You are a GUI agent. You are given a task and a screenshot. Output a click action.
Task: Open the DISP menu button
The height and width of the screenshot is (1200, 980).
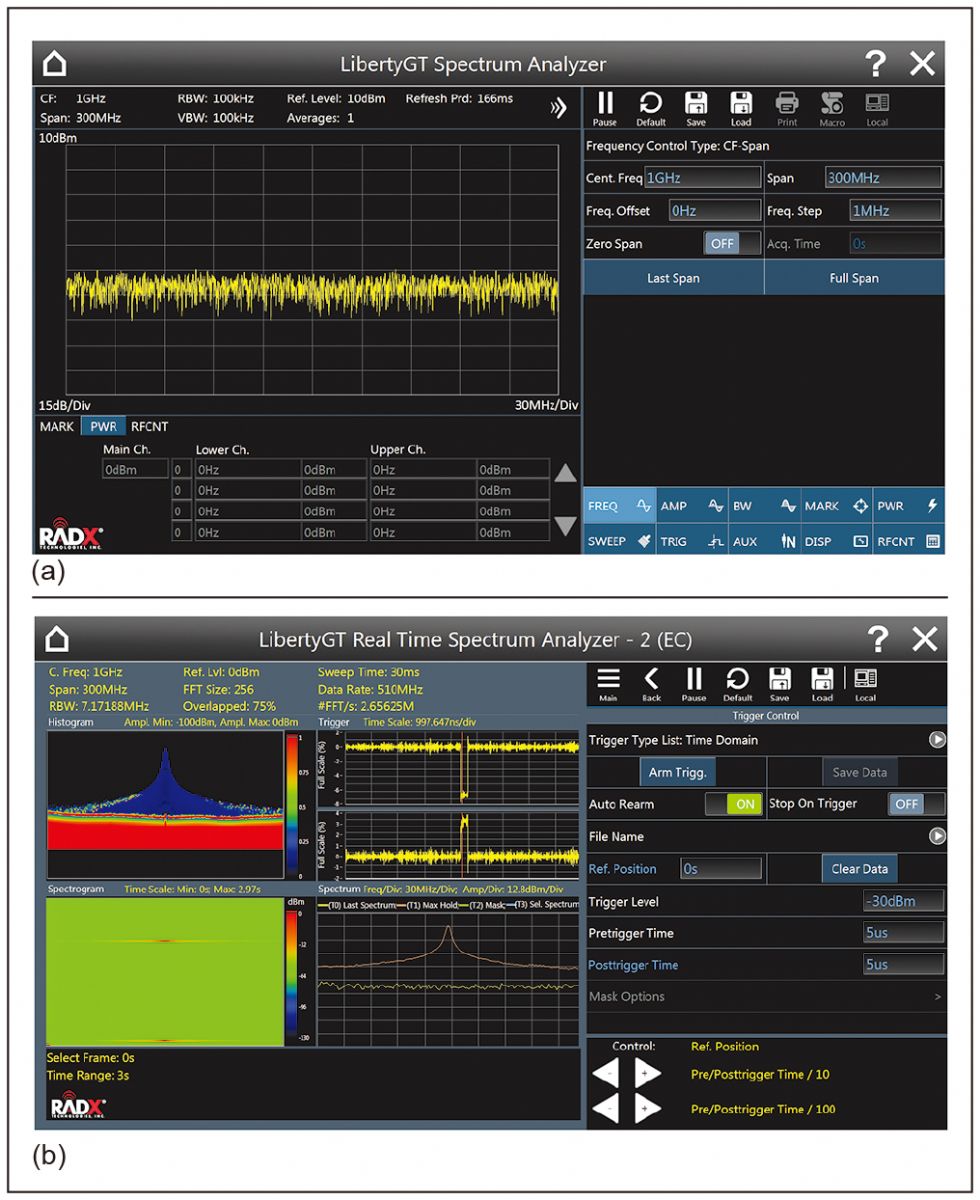point(836,541)
